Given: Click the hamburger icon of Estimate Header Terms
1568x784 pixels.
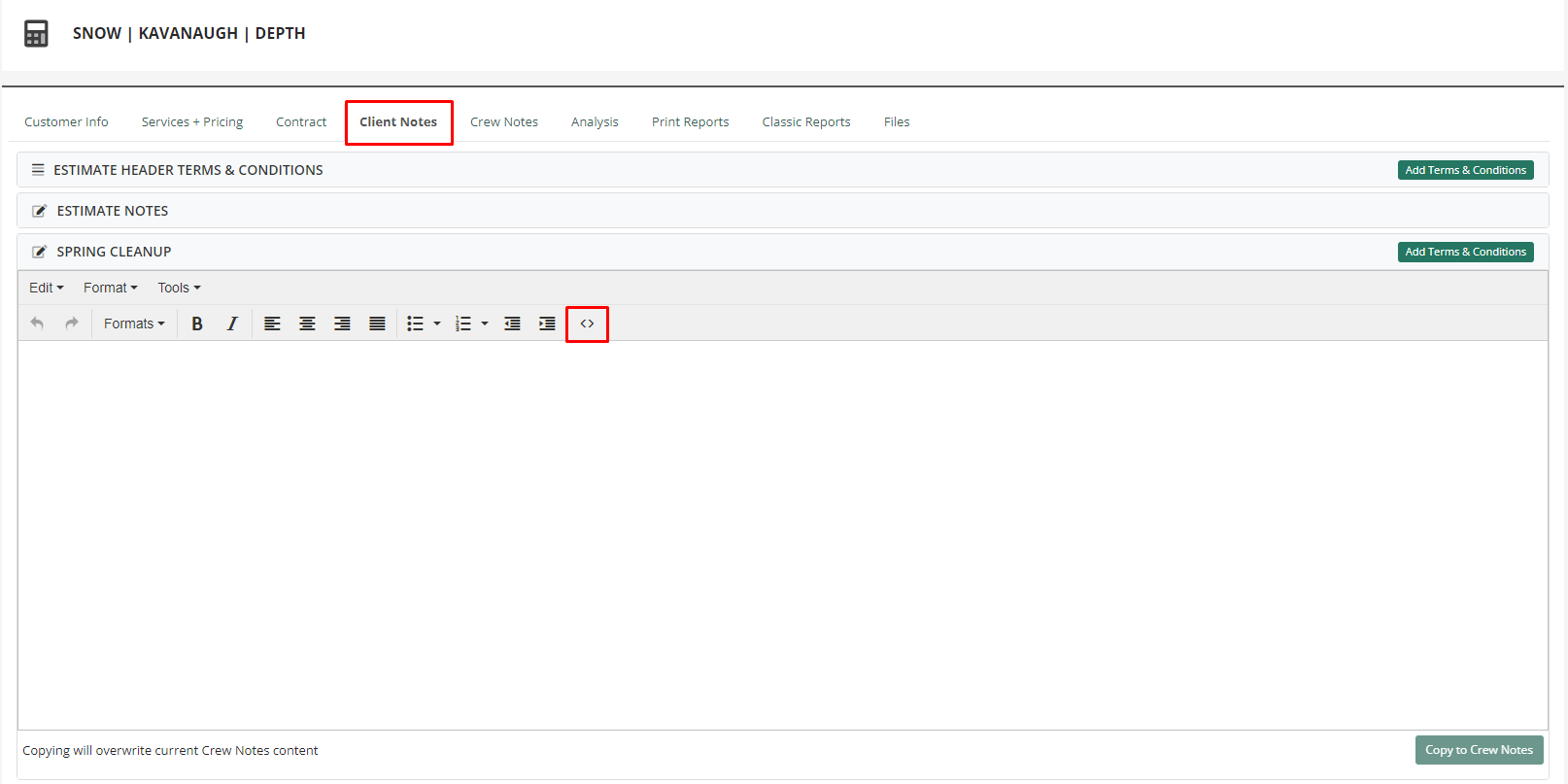Looking at the screenshot, I should pos(38,169).
